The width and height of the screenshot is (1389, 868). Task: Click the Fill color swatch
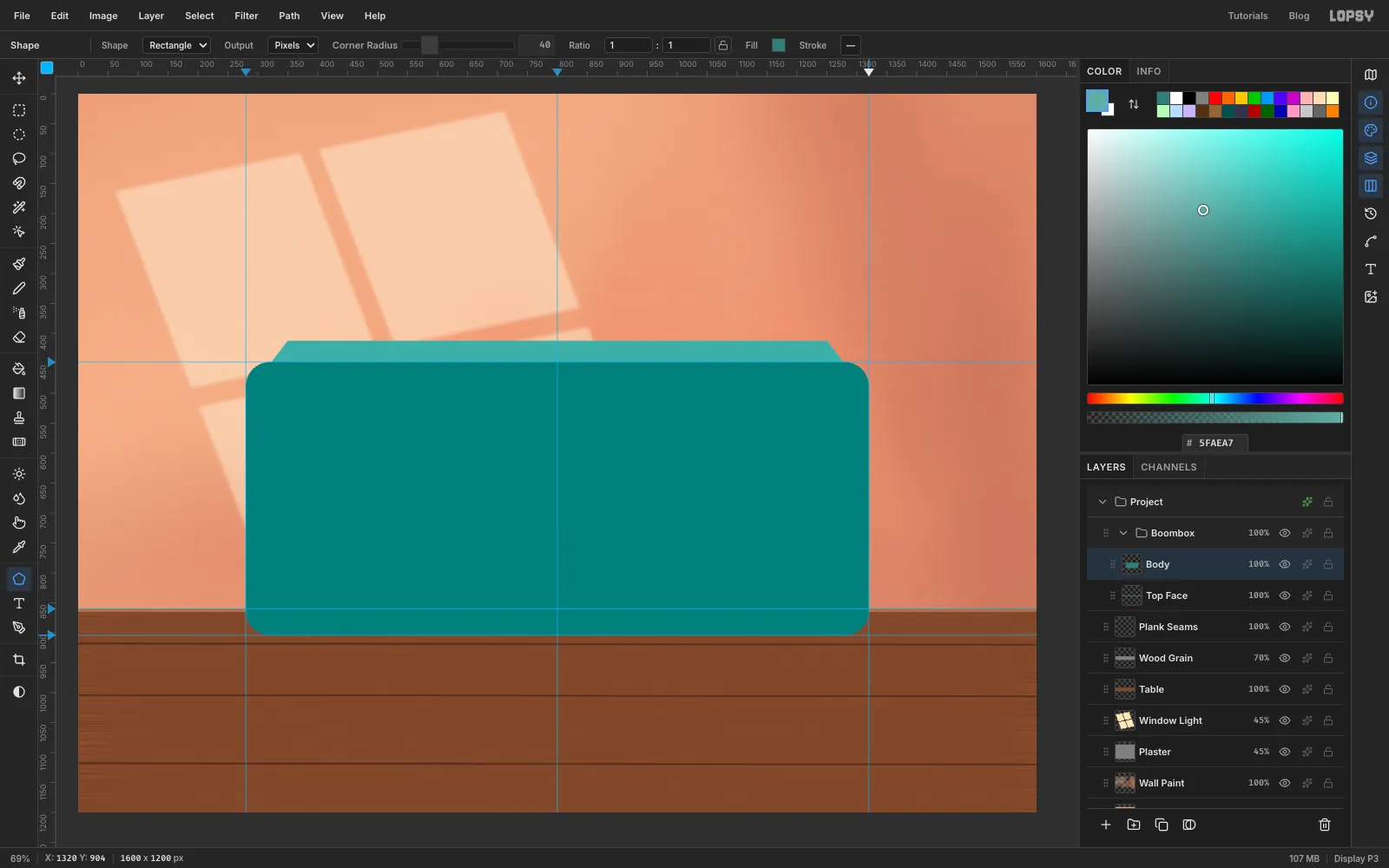click(x=779, y=45)
